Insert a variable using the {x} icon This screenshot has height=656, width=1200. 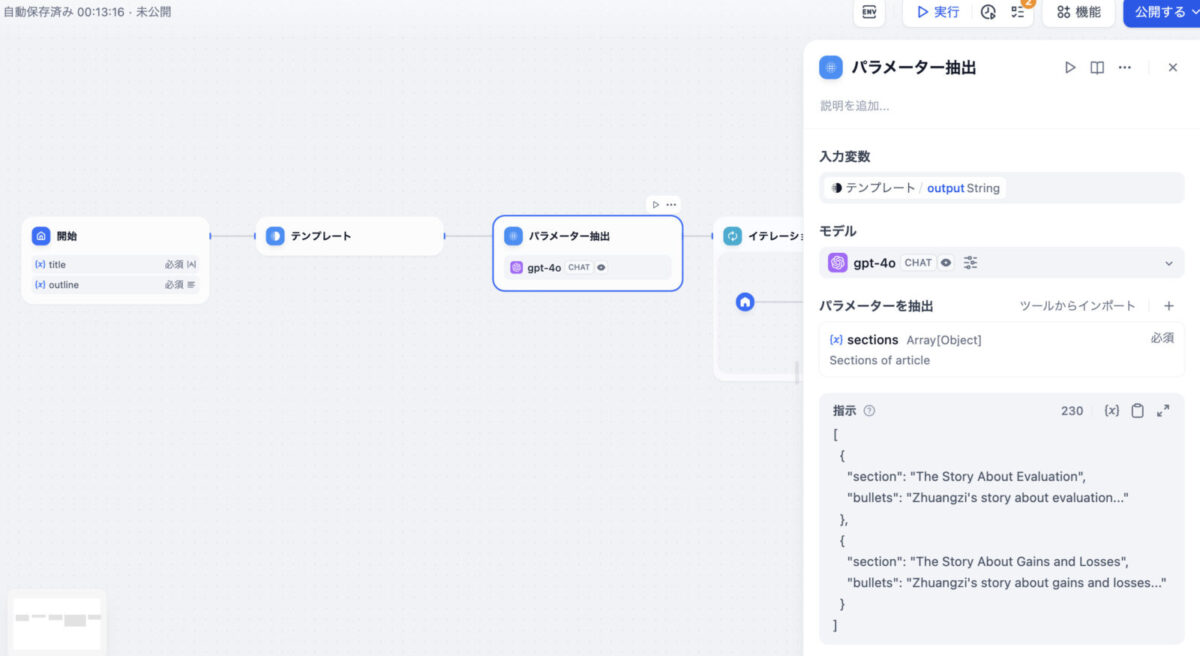point(1111,410)
